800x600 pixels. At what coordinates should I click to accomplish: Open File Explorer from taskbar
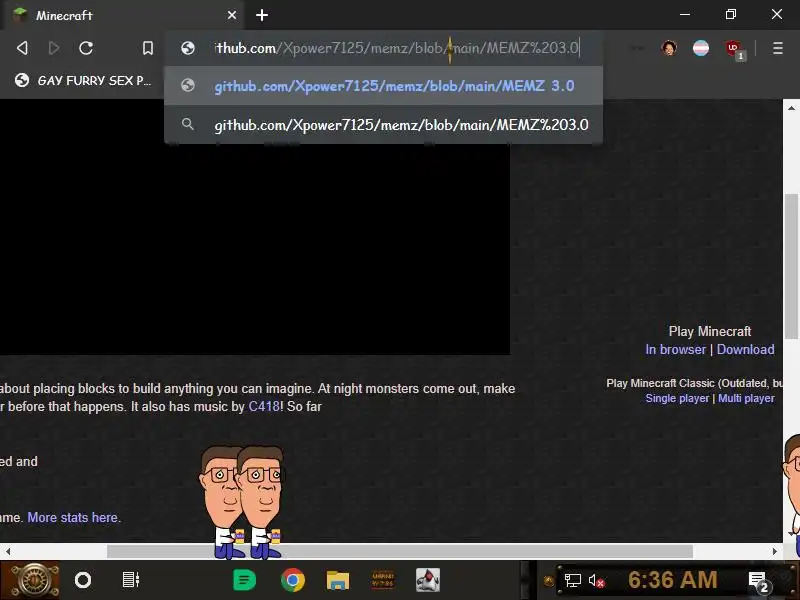point(338,580)
